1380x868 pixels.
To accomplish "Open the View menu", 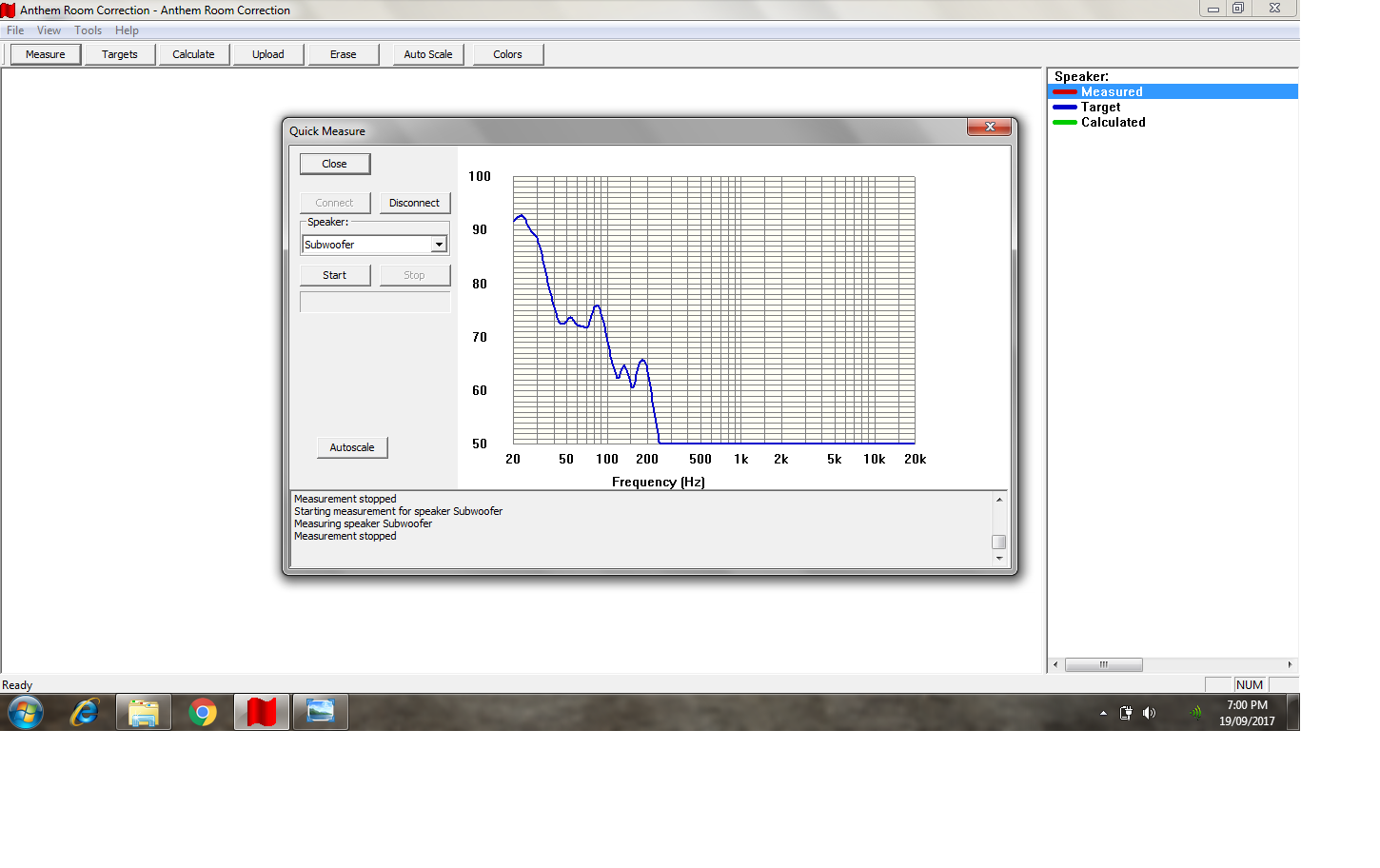I will [49, 30].
